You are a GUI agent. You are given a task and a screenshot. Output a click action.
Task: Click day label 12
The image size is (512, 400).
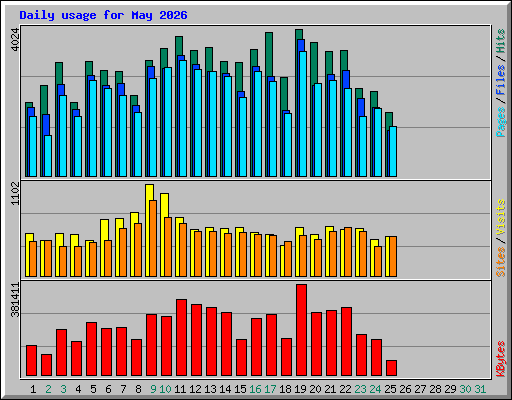[x=195, y=389]
